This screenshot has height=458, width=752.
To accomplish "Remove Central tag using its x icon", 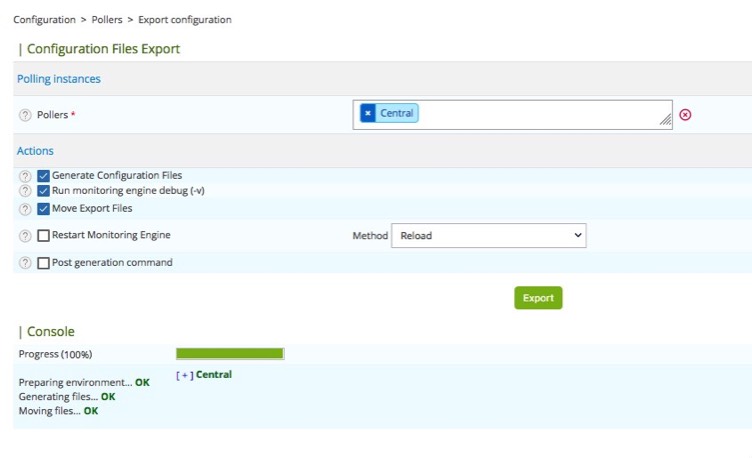I will tap(368, 114).
